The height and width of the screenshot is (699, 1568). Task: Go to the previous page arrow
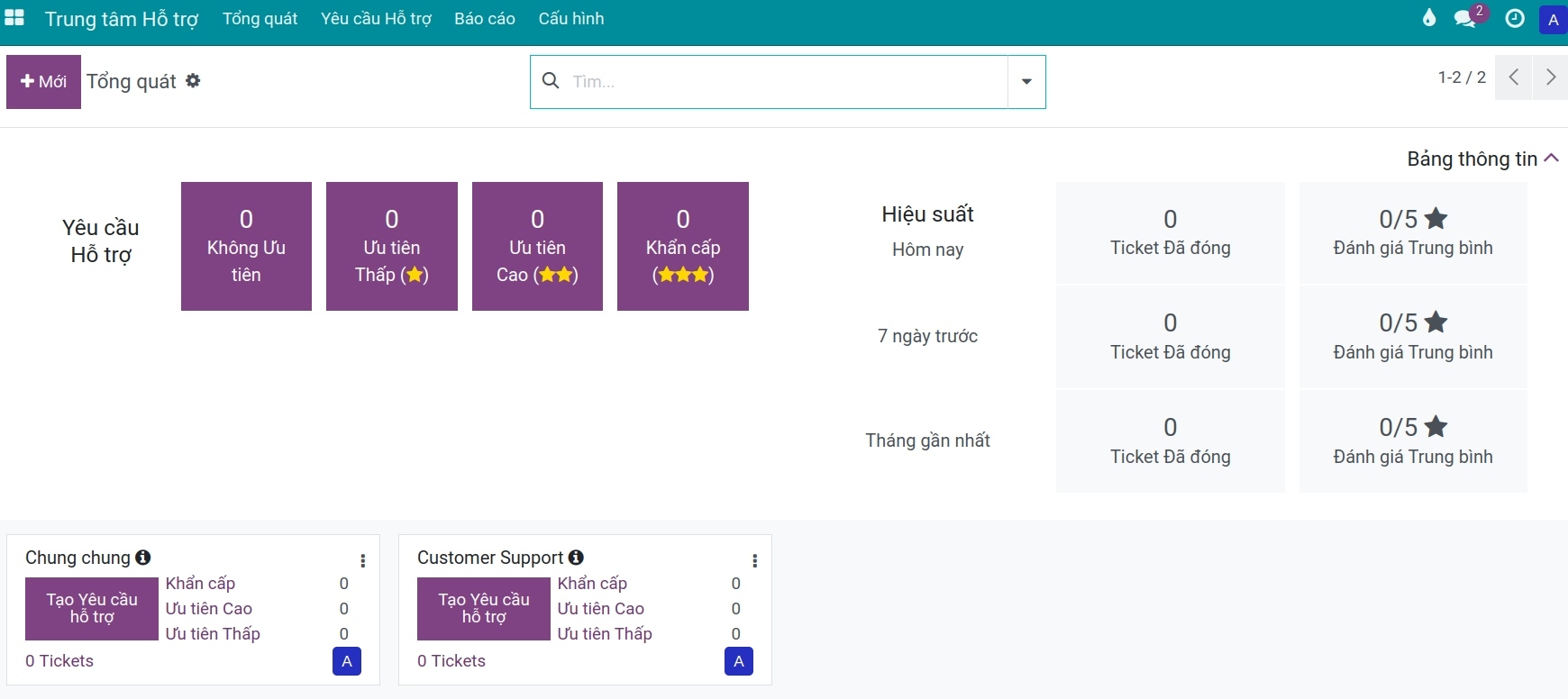pos(1514,77)
